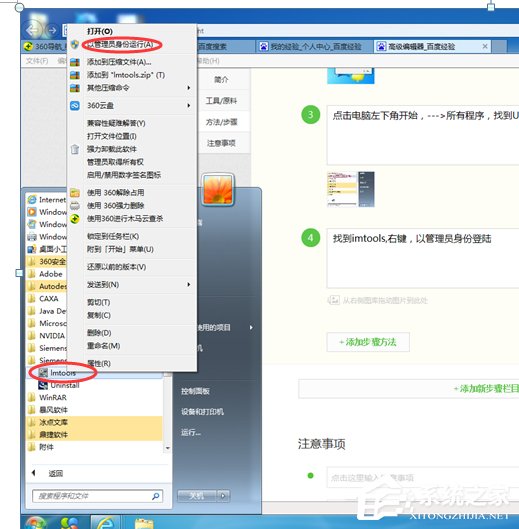
Task: Open 控制面板 from Start menu
Action: coord(195,391)
